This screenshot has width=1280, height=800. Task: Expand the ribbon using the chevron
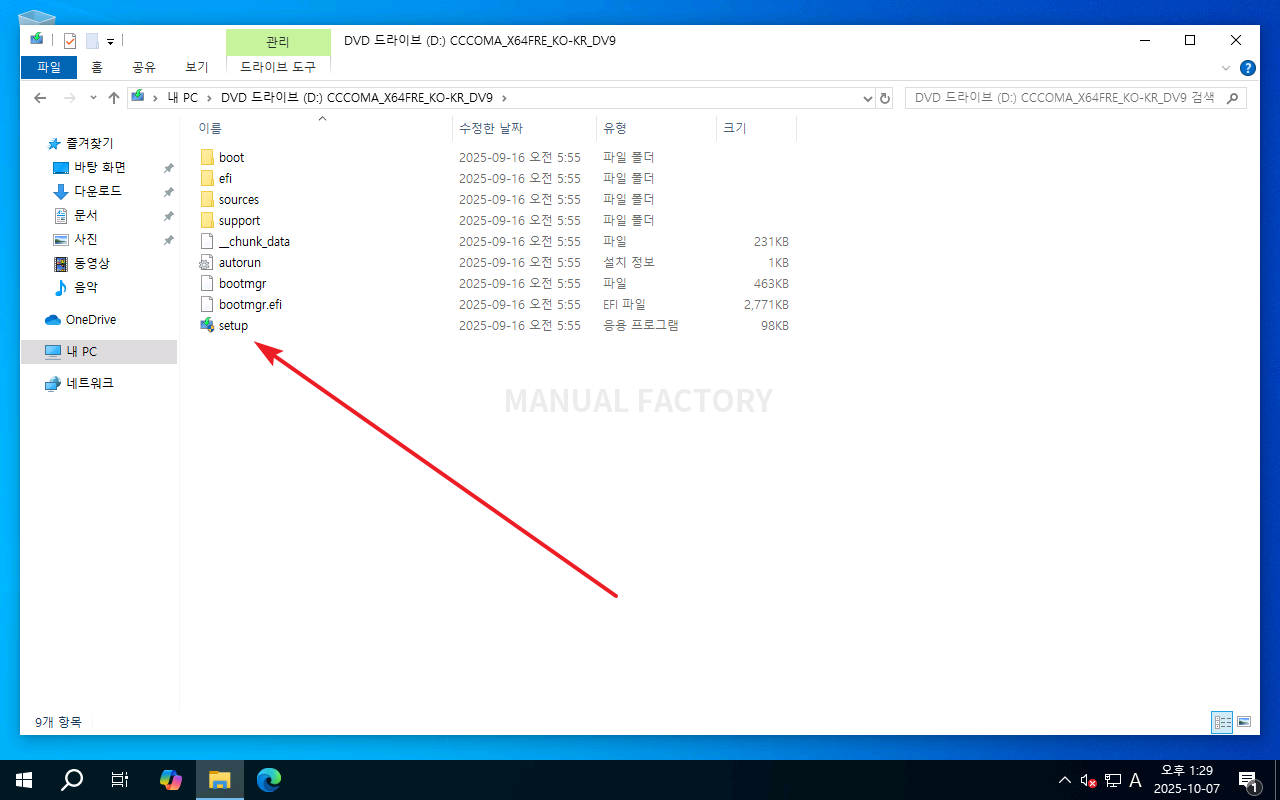(x=1227, y=68)
